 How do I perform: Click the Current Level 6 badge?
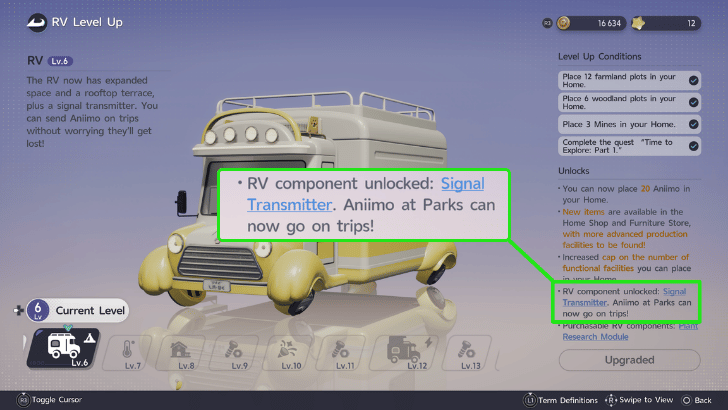tap(38, 311)
